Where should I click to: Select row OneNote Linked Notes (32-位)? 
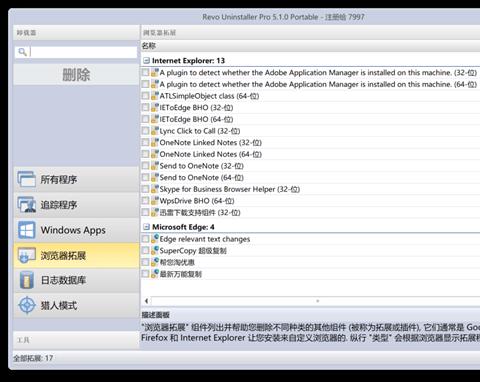(311, 143)
